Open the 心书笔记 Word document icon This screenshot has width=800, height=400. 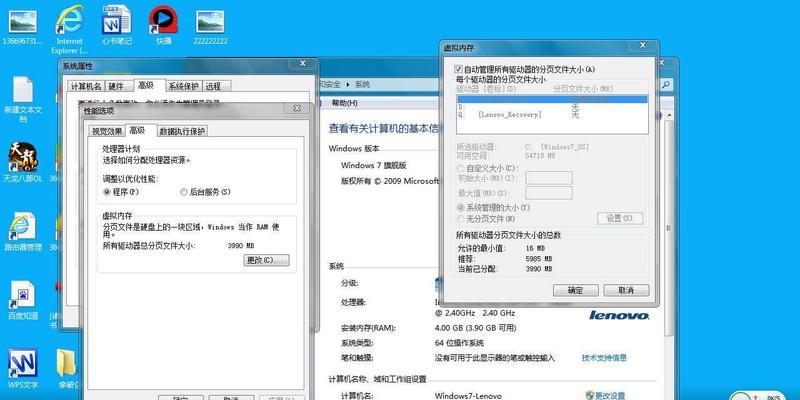(117, 21)
